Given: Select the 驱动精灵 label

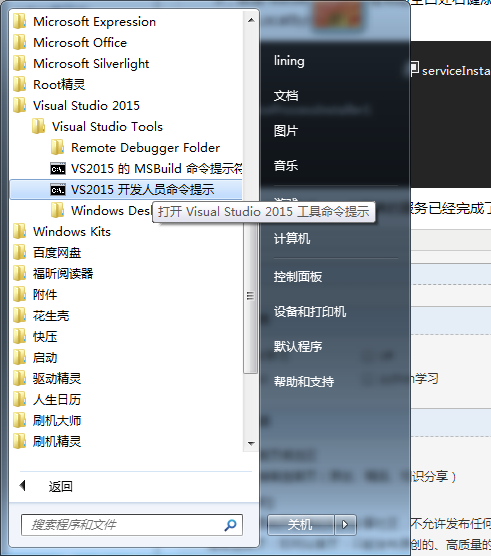Looking at the screenshot, I should click(x=57, y=379).
